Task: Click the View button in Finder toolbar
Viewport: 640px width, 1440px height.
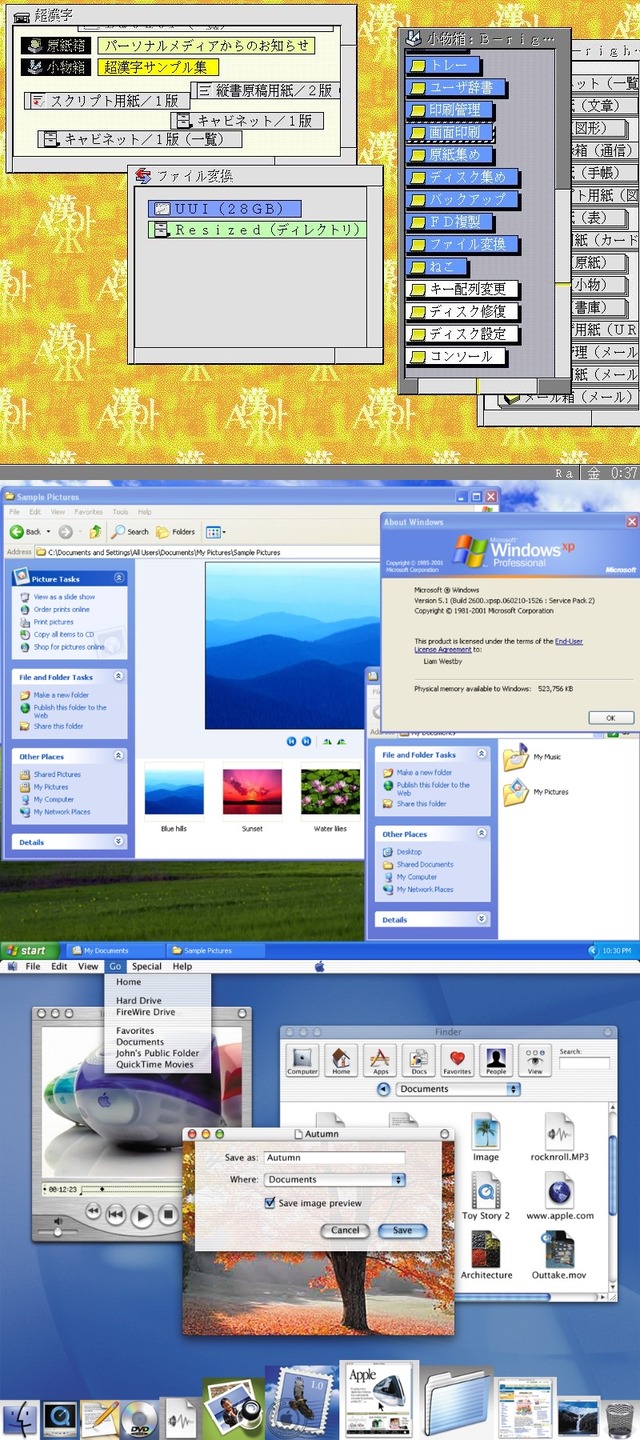Action: (535, 1060)
